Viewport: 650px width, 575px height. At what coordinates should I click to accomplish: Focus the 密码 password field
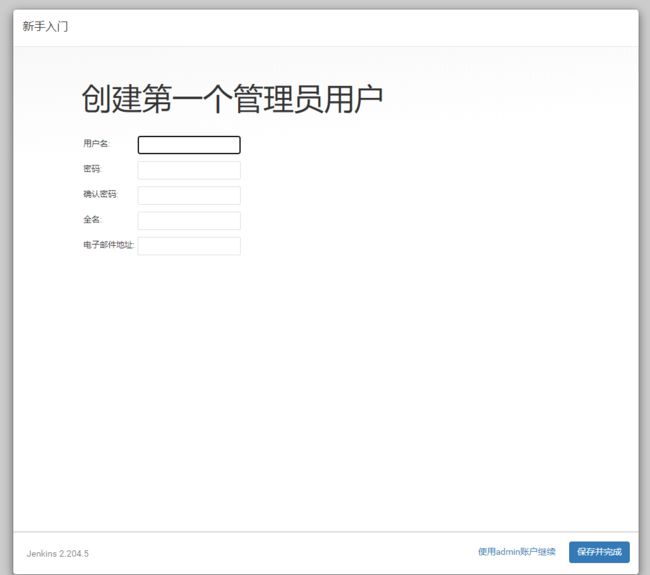pyautogui.click(x=189, y=170)
